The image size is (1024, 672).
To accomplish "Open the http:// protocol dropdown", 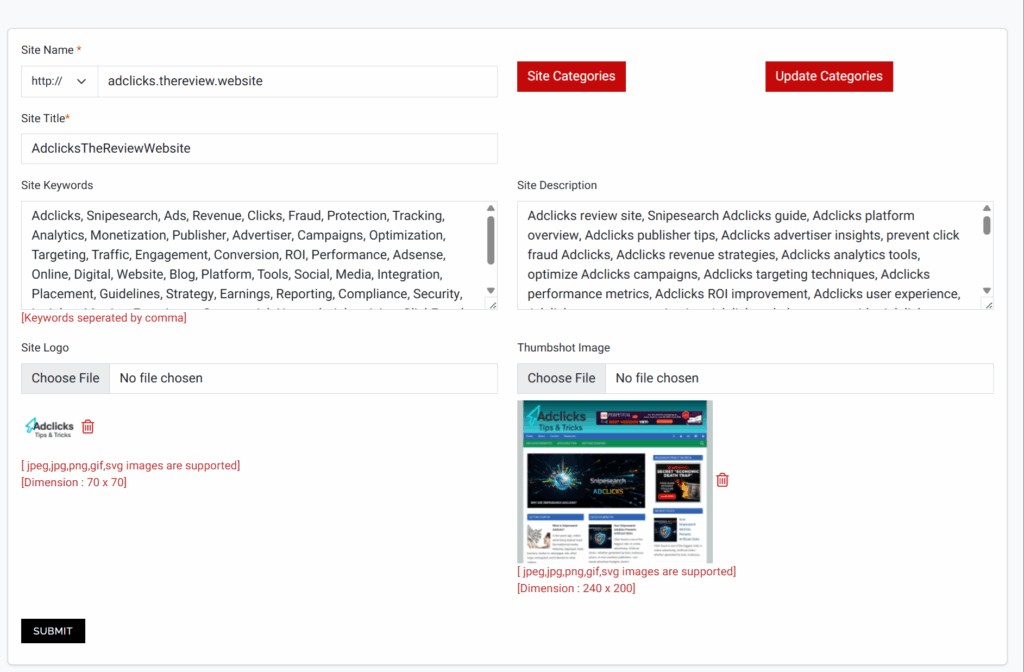I will 59,81.
